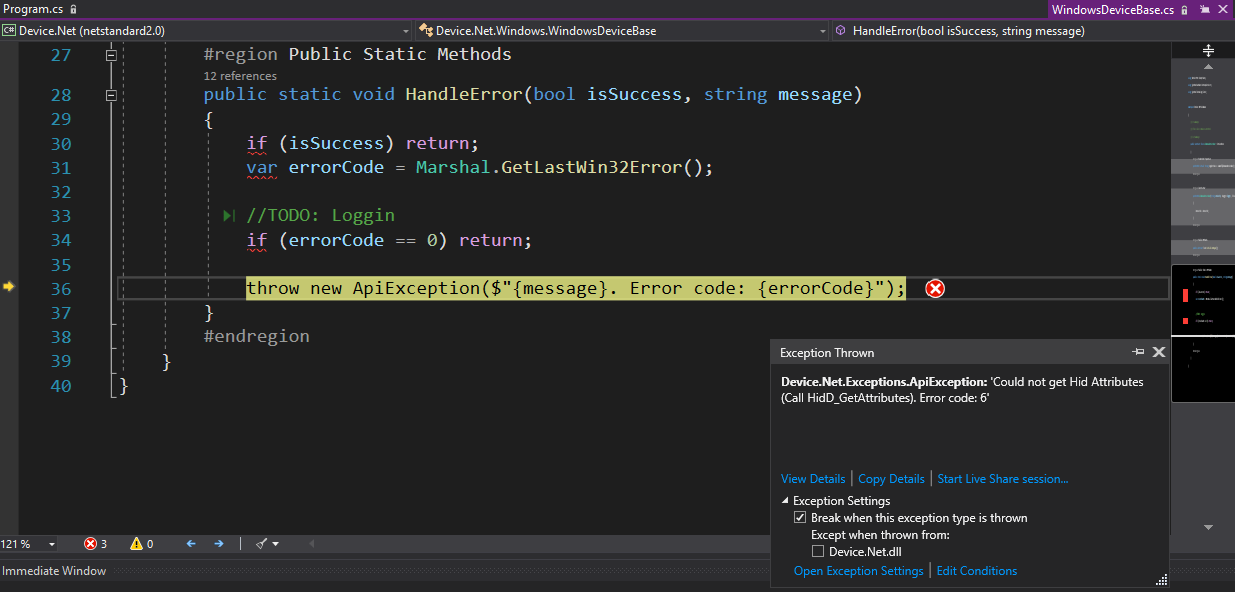Click the squiggly-underlined 'var' on line 31

[262, 168]
